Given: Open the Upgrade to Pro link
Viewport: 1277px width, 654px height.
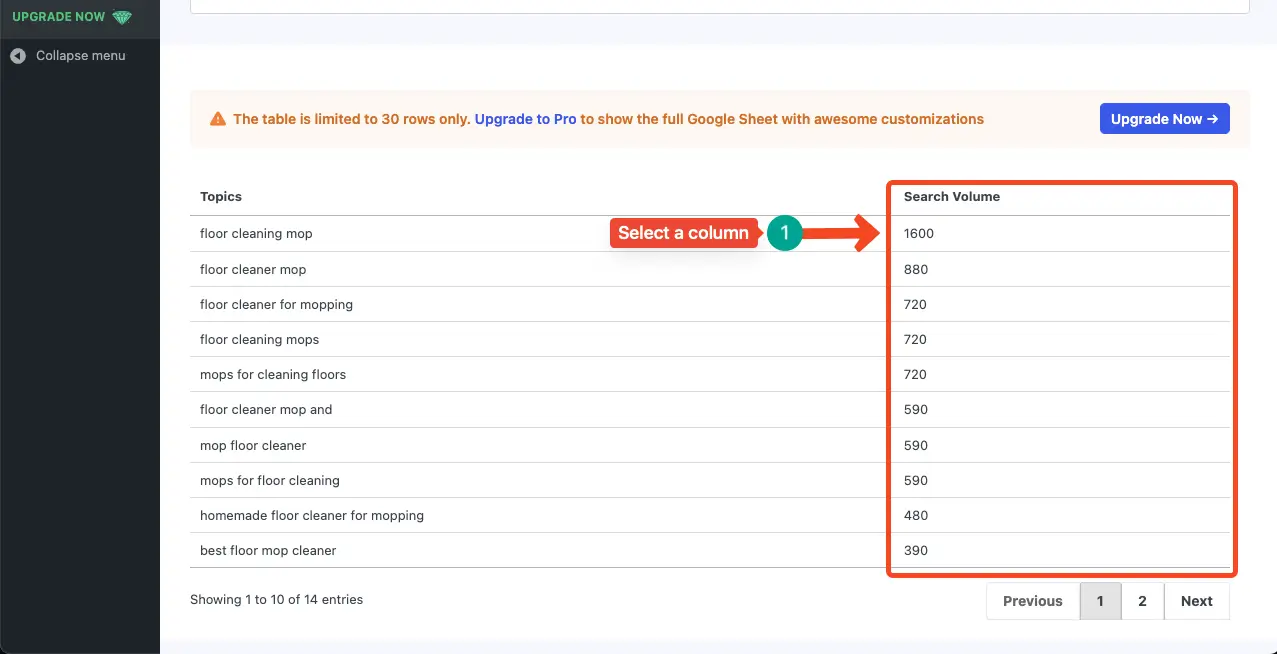Looking at the screenshot, I should (x=525, y=119).
